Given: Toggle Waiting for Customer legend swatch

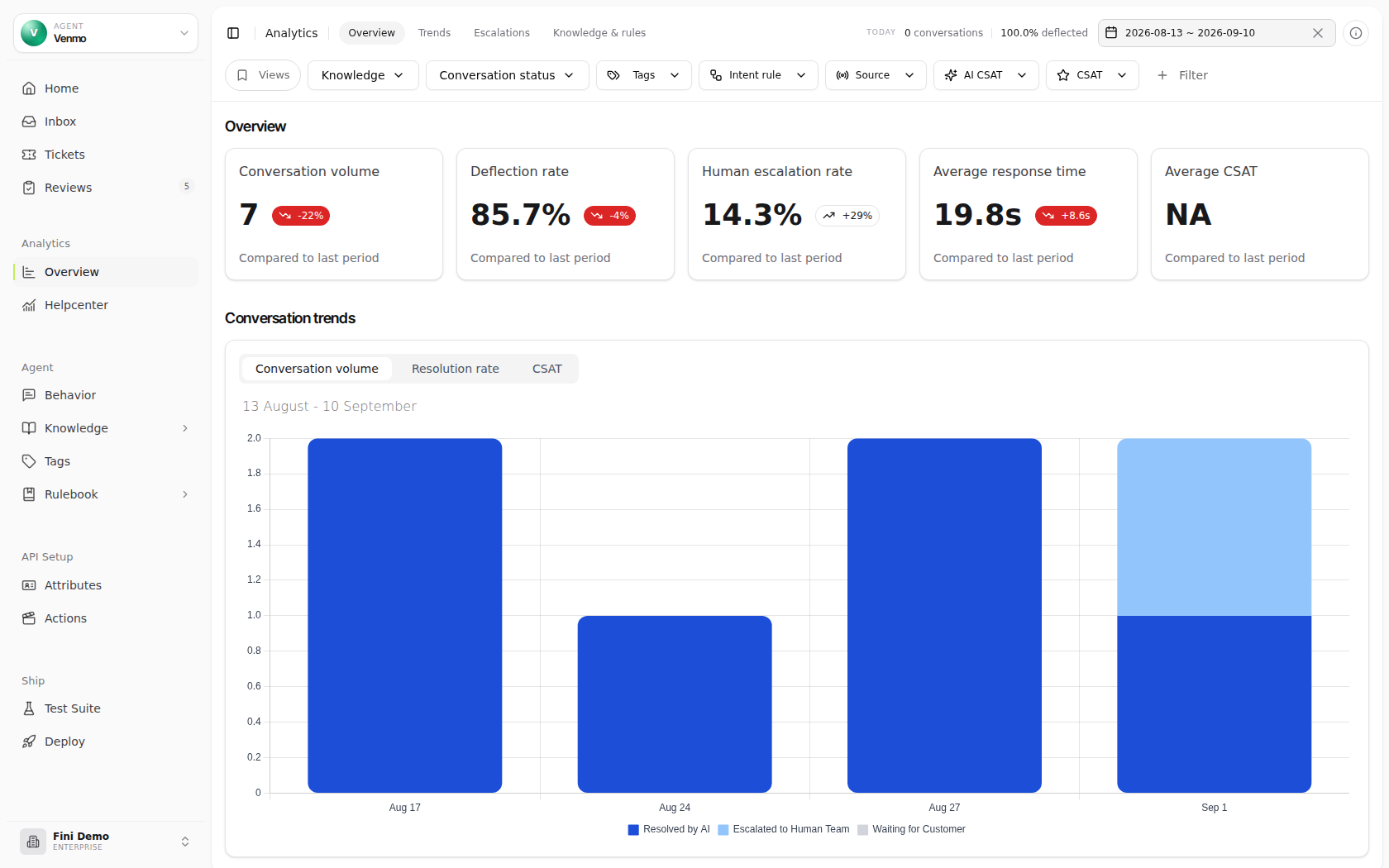Looking at the screenshot, I should (x=862, y=830).
